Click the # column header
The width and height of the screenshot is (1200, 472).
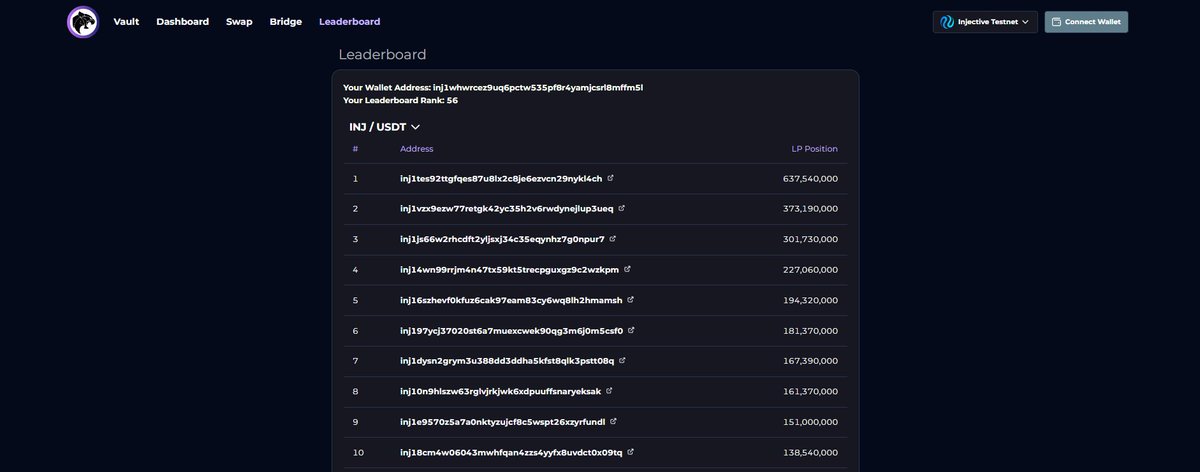pos(355,149)
